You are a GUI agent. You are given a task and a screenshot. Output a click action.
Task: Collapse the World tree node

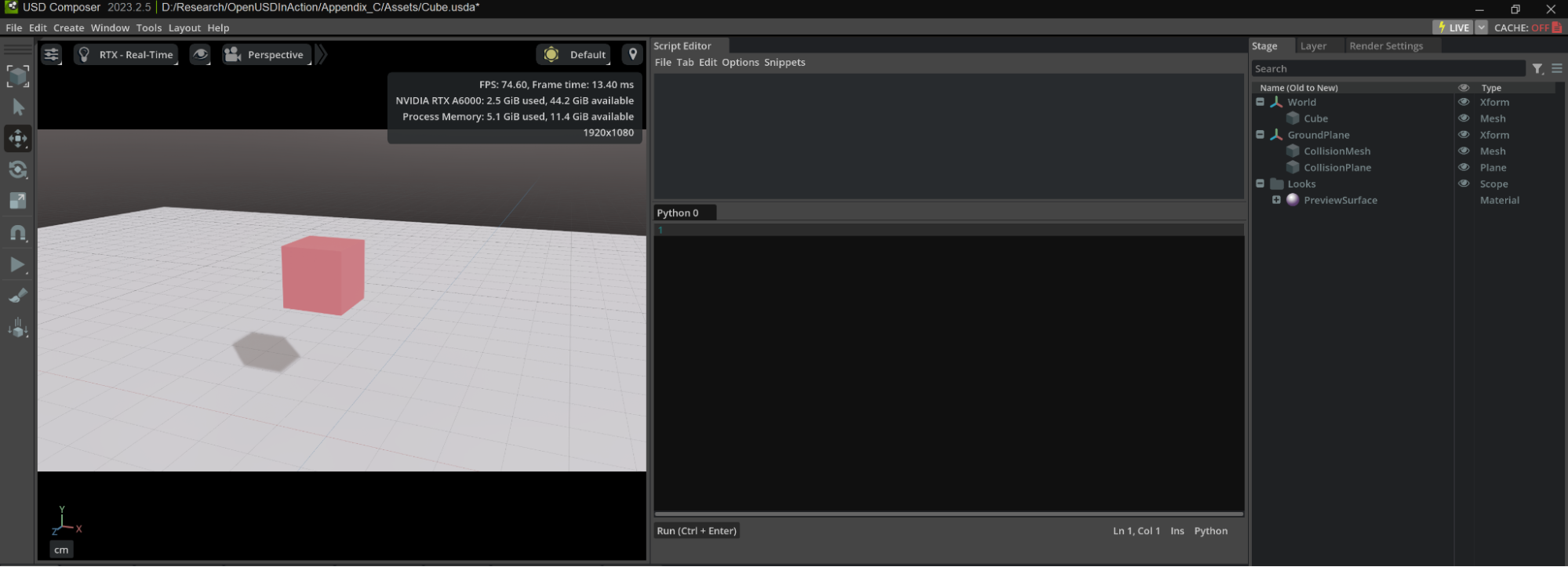[1260, 102]
